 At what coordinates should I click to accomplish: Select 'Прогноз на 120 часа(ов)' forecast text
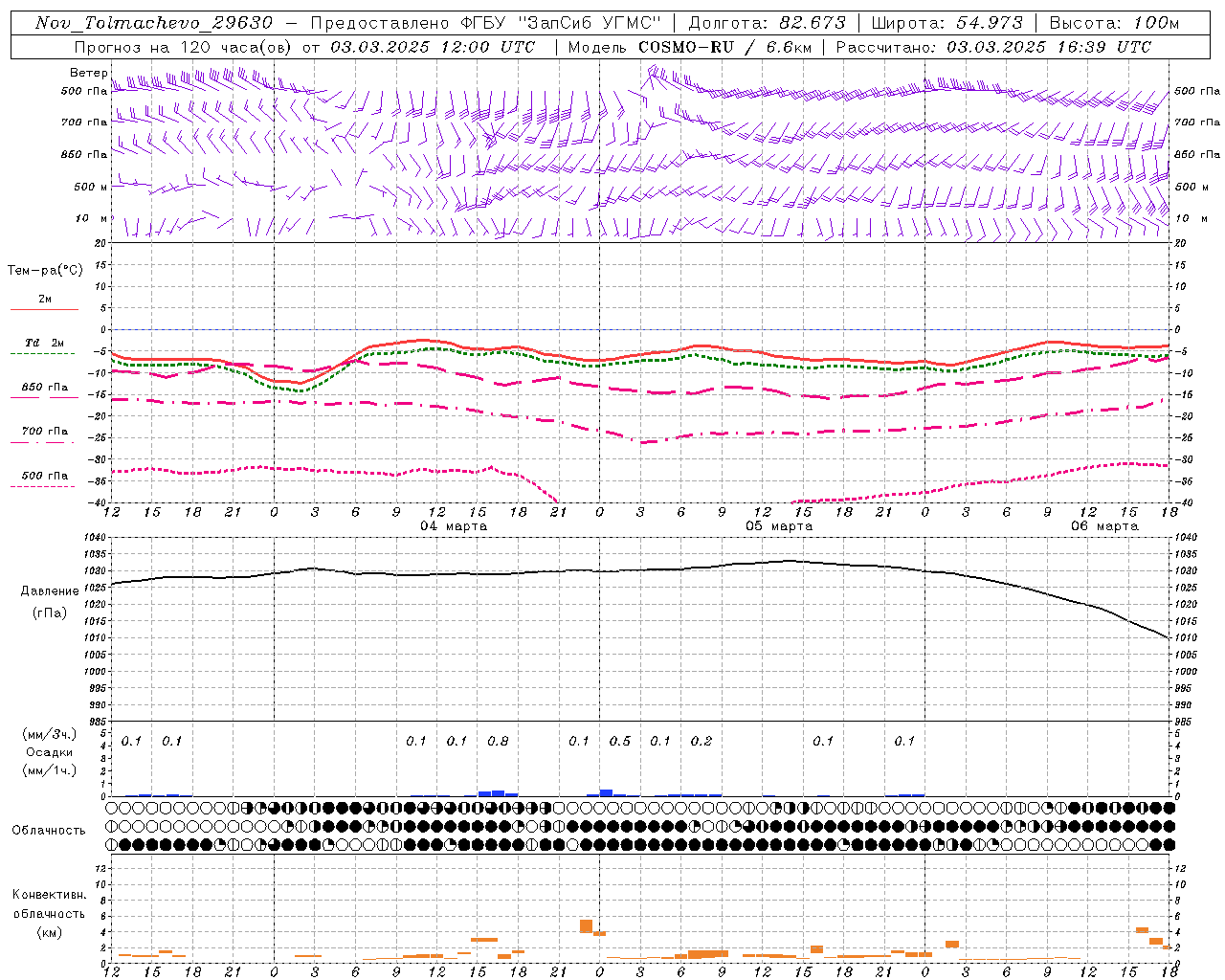(x=185, y=47)
